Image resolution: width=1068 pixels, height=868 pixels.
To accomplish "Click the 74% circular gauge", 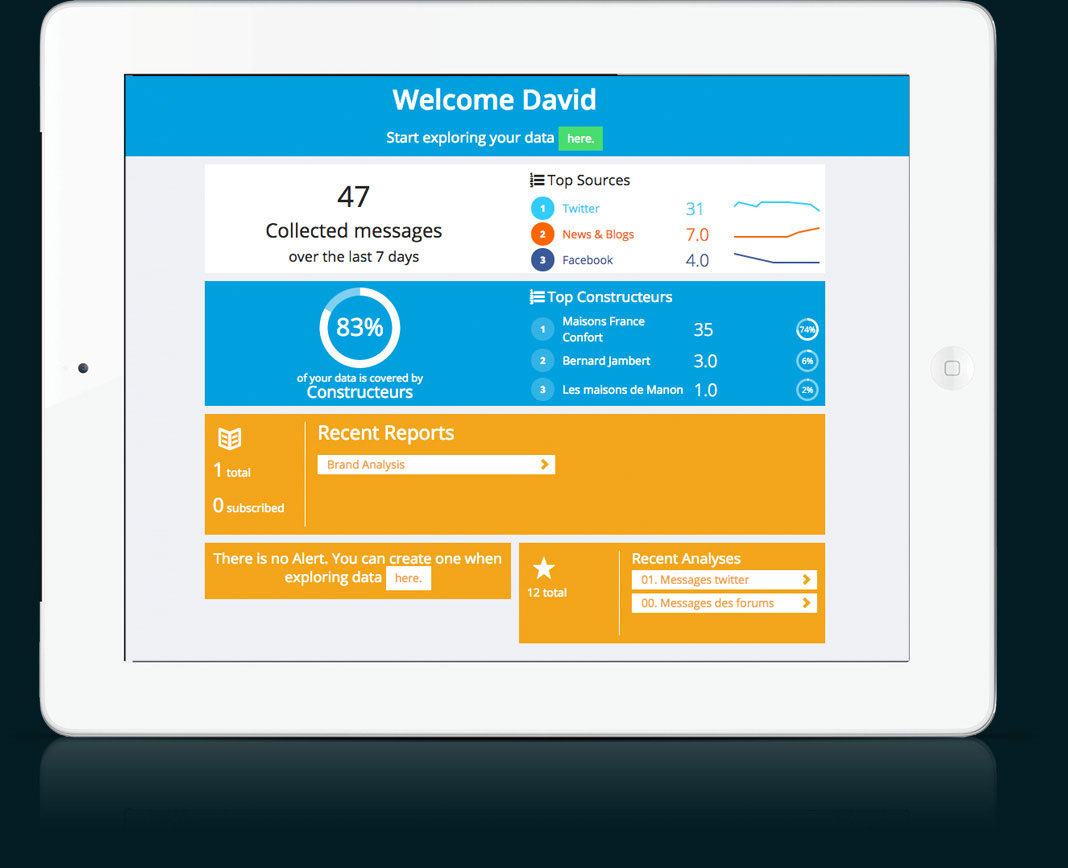I will [807, 330].
